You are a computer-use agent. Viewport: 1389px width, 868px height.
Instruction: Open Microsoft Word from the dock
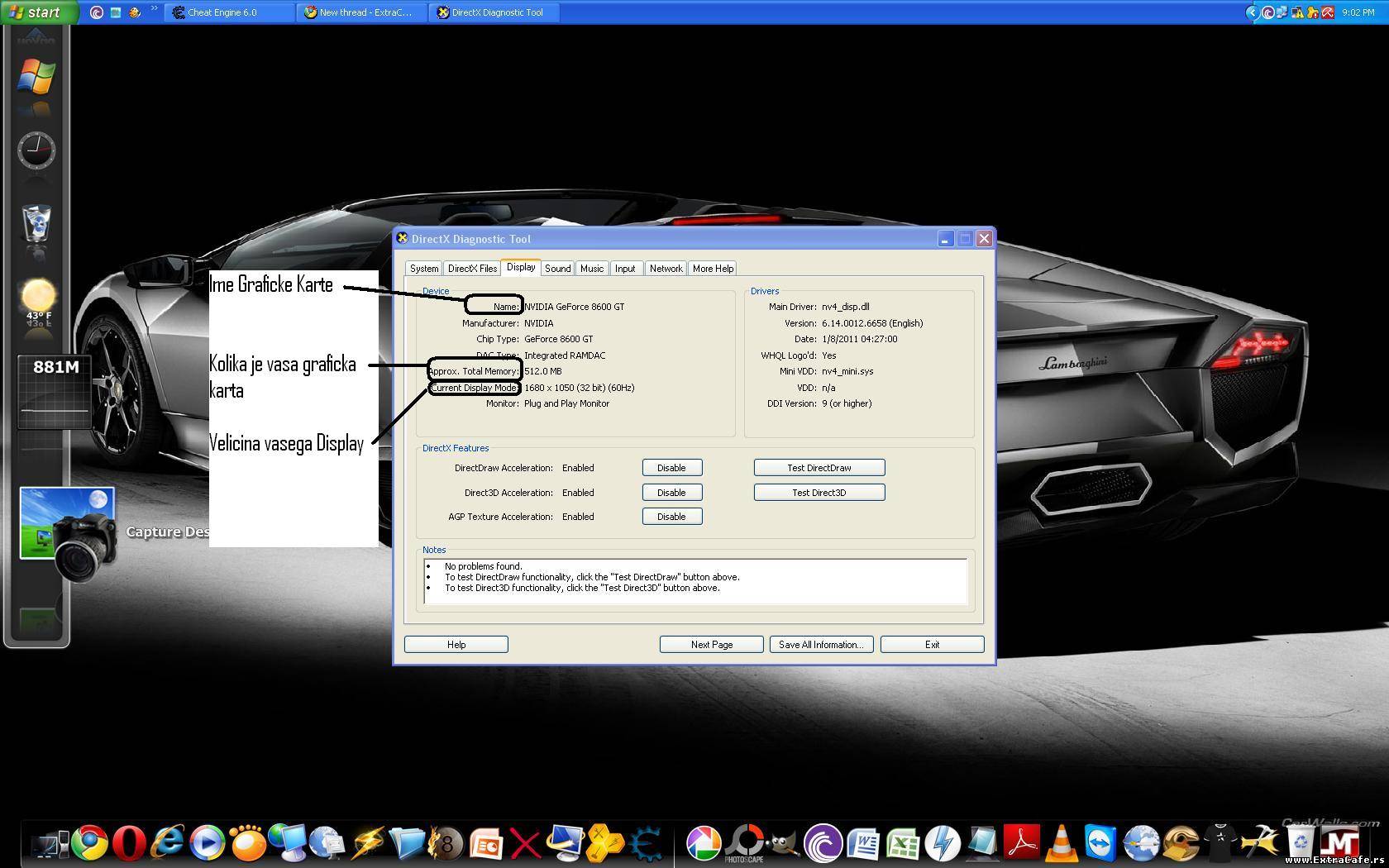pos(862,843)
